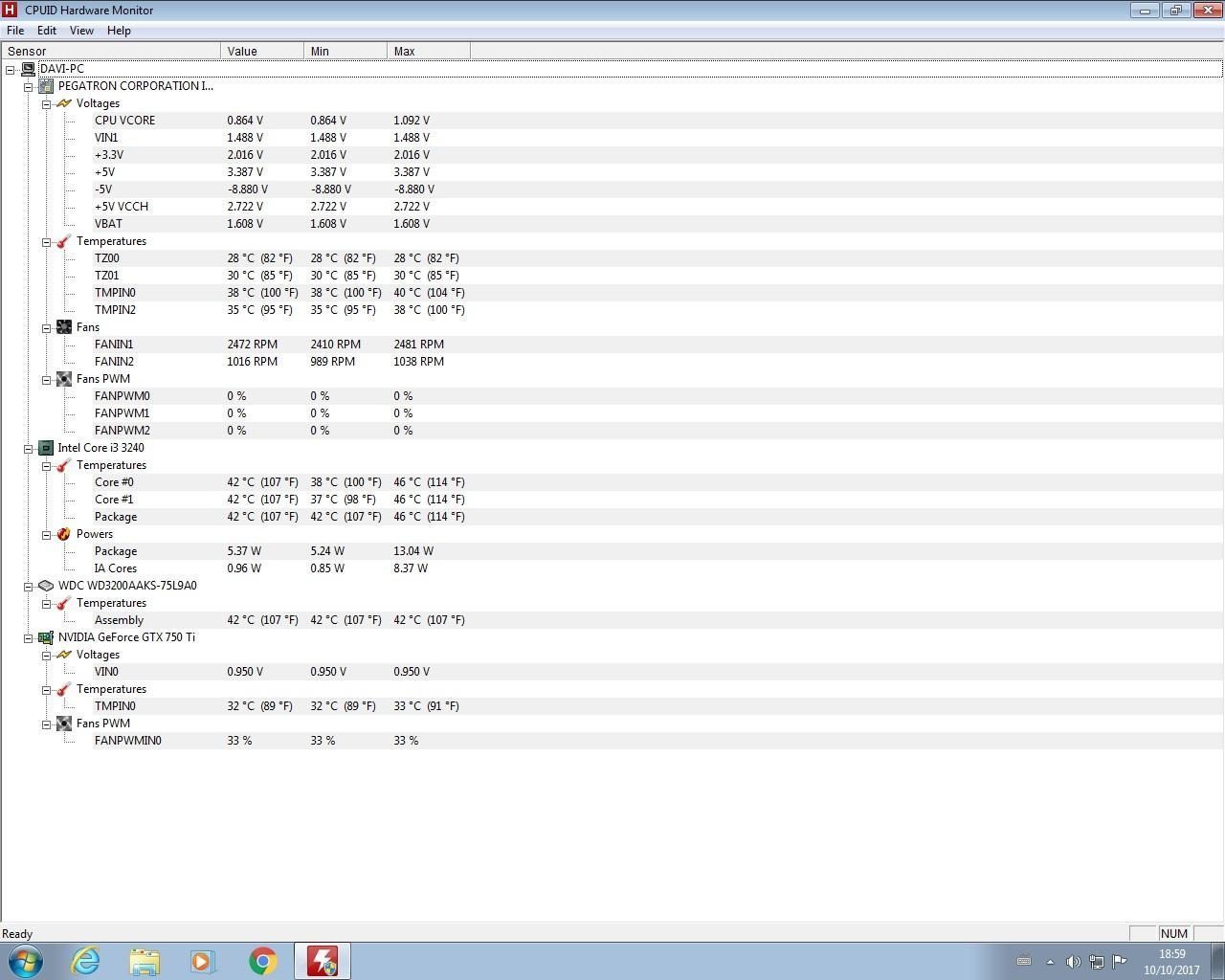The image size is (1225, 980).
Task: Click the DAVI-PC computer icon
Action: (28, 69)
